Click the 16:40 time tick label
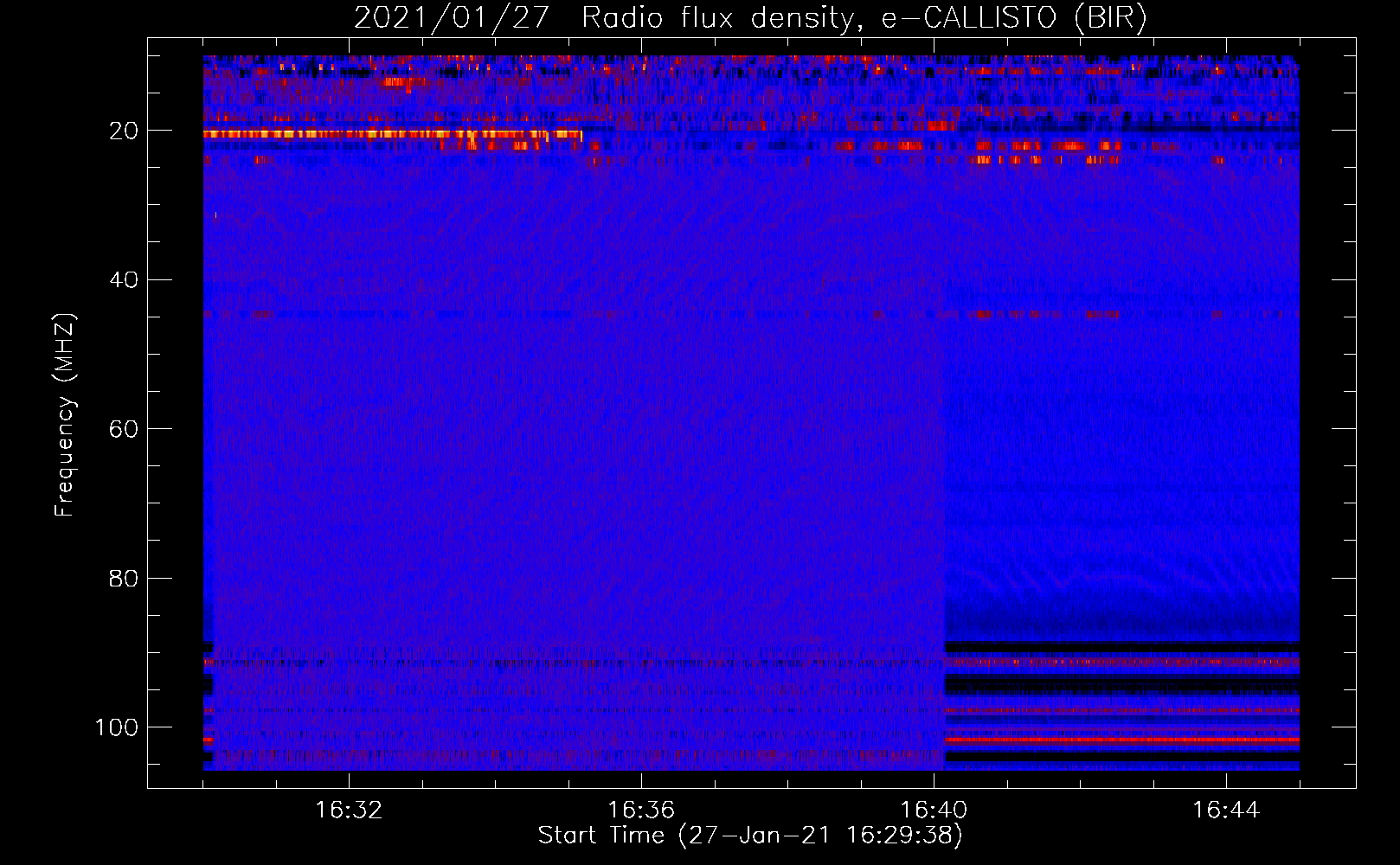 (x=934, y=811)
